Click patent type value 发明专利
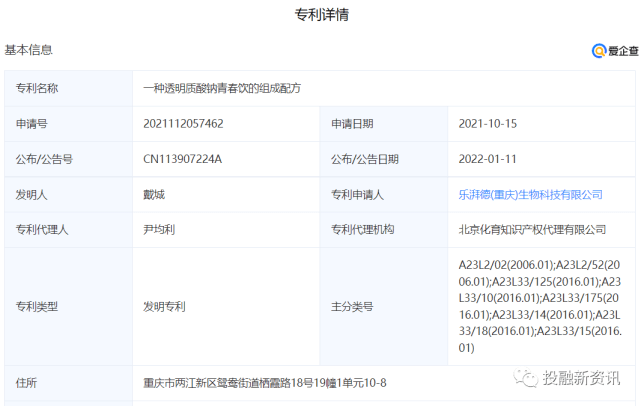 164,306
